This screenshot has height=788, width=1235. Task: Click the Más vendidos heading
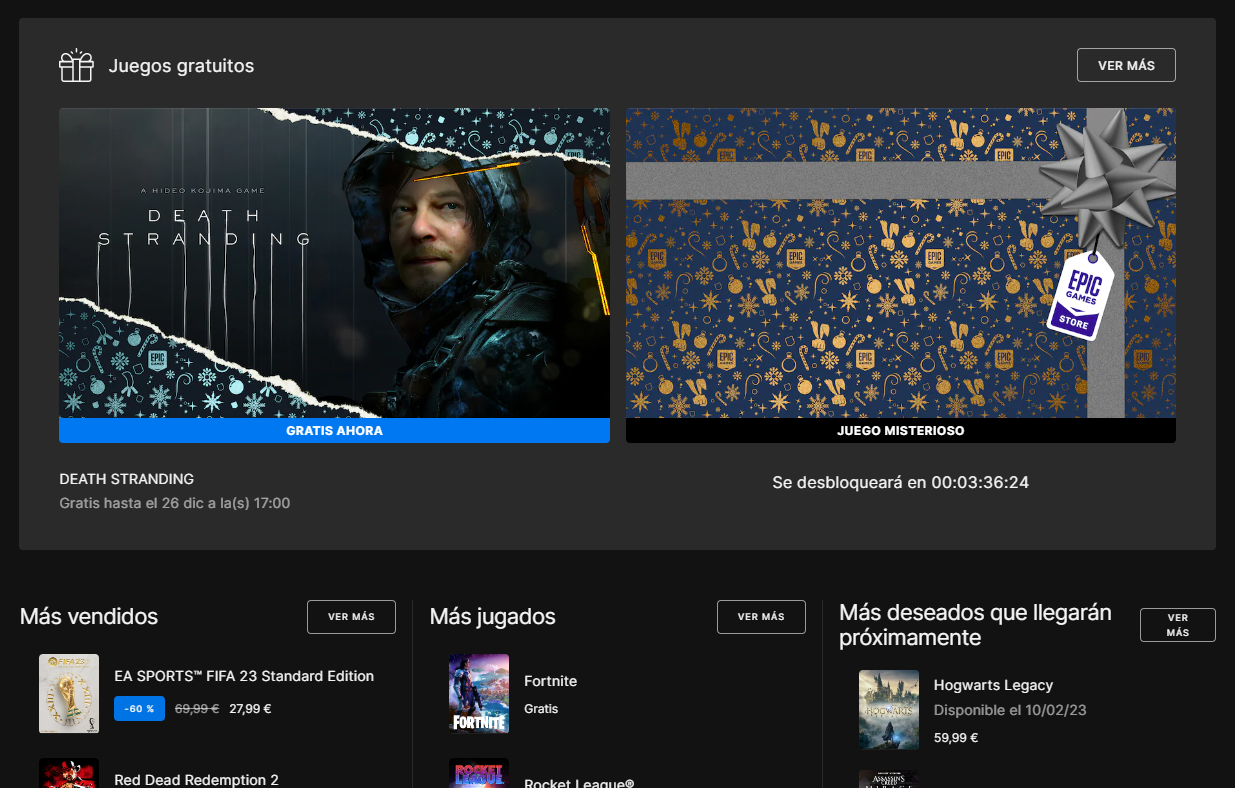click(x=89, y=617)
